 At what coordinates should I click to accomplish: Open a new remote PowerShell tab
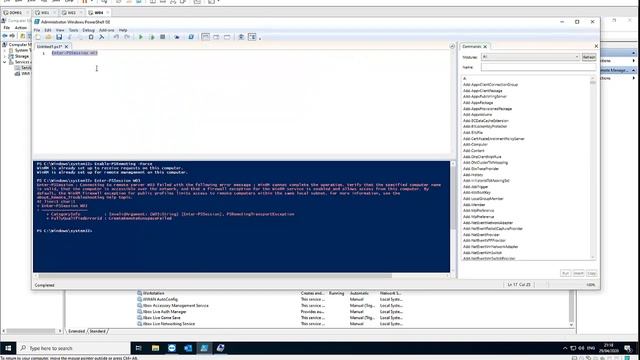(x=177, y=37)
